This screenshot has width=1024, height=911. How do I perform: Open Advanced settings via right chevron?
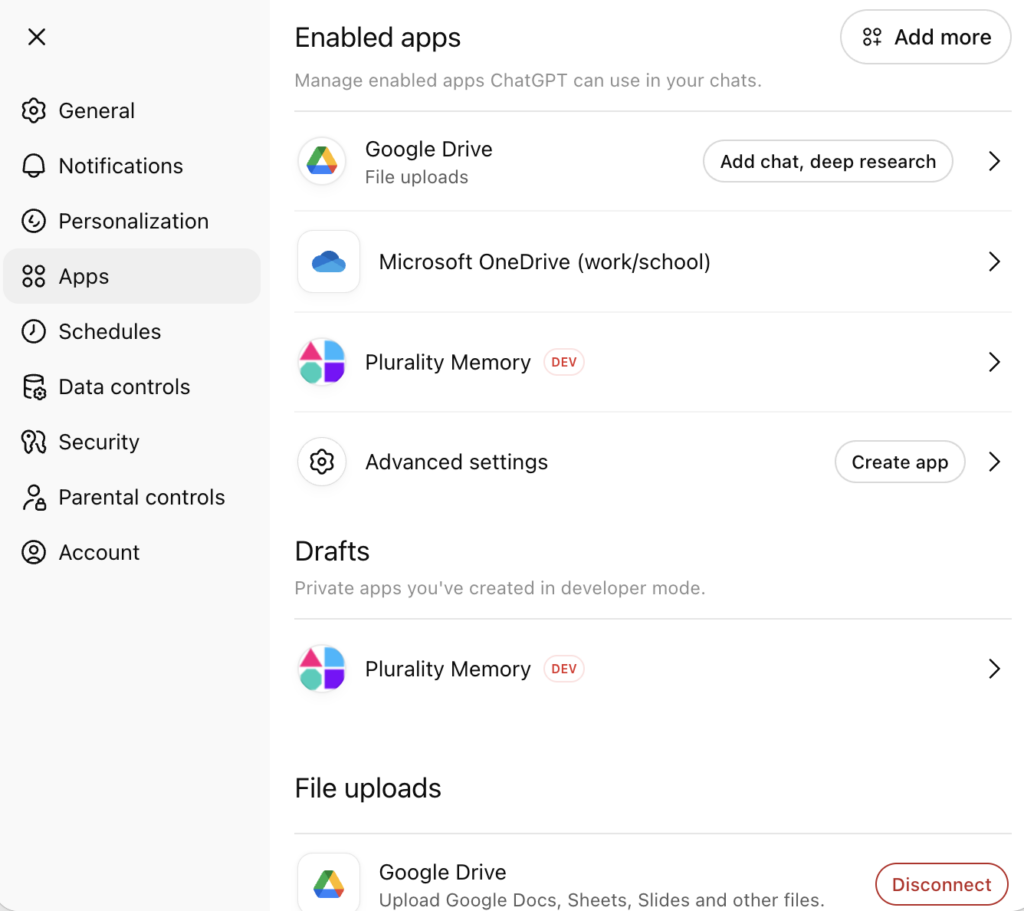994,462
